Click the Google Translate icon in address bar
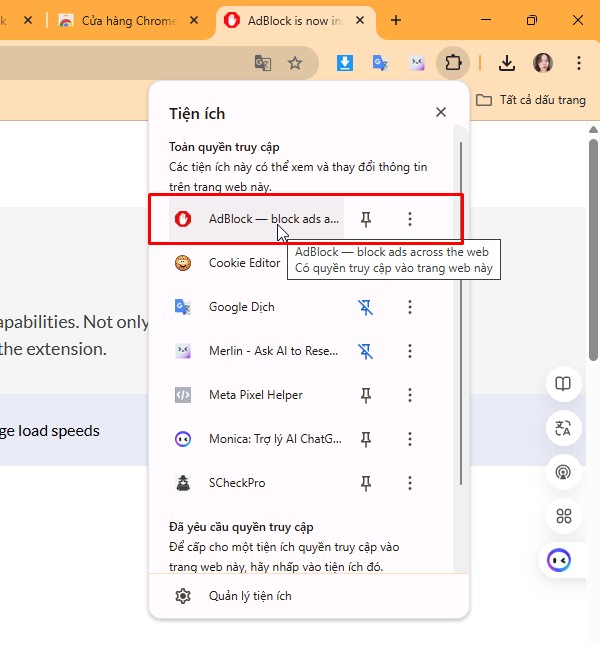Screen dimensions: 600x646 (x=262, y=63)
